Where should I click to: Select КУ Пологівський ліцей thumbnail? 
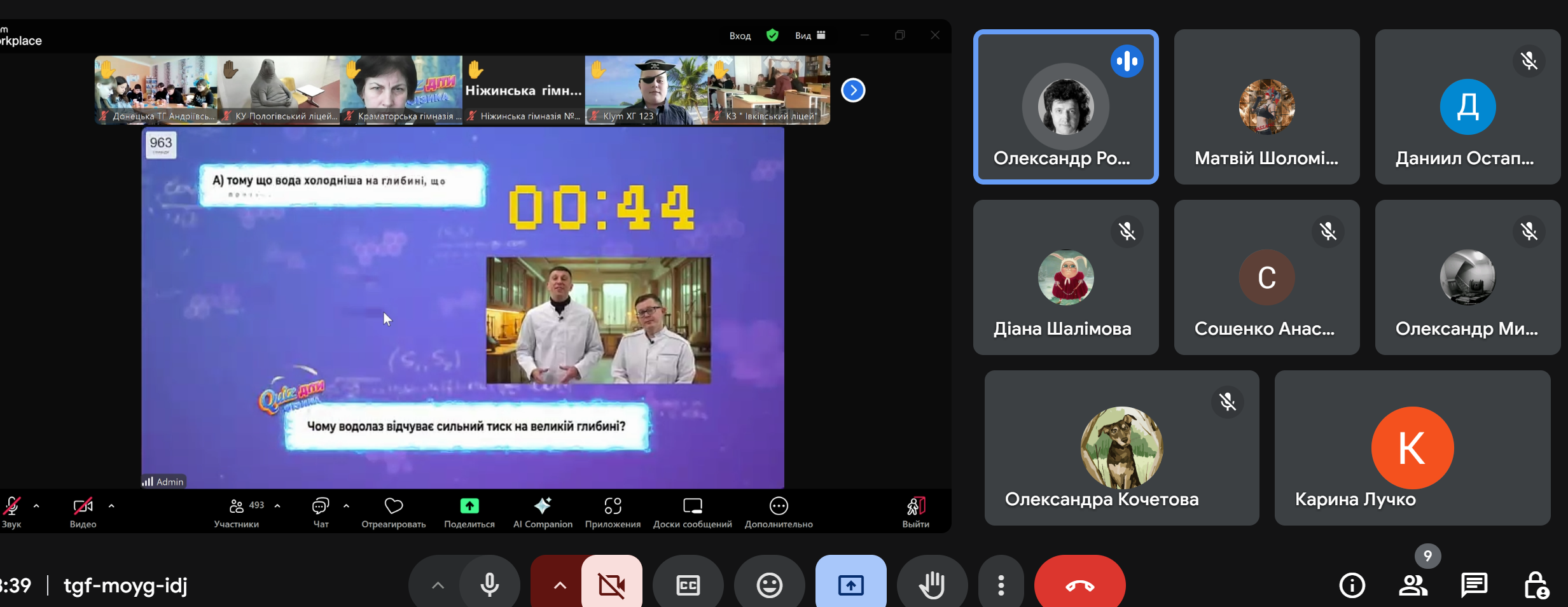pos(279,90)
